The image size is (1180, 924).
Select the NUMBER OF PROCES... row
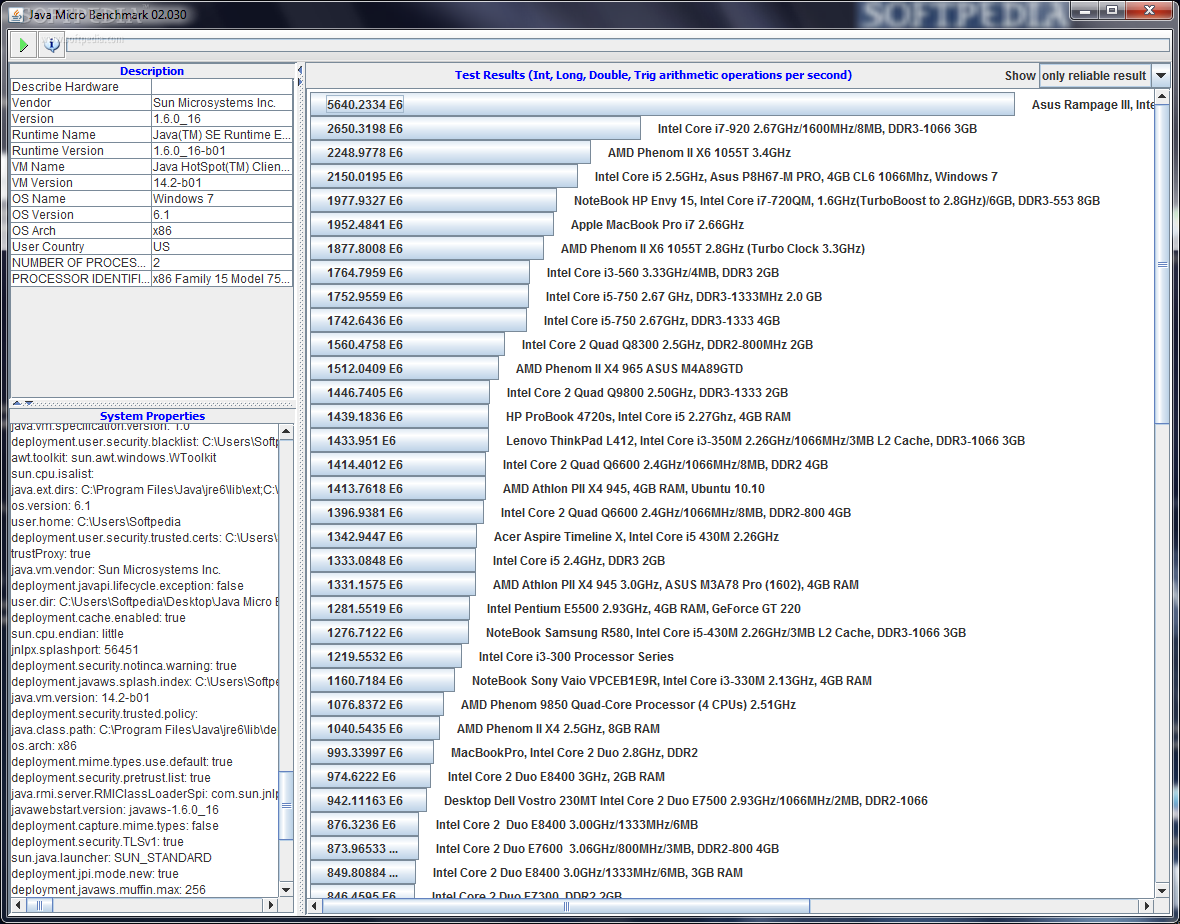[x=151, y=263]
